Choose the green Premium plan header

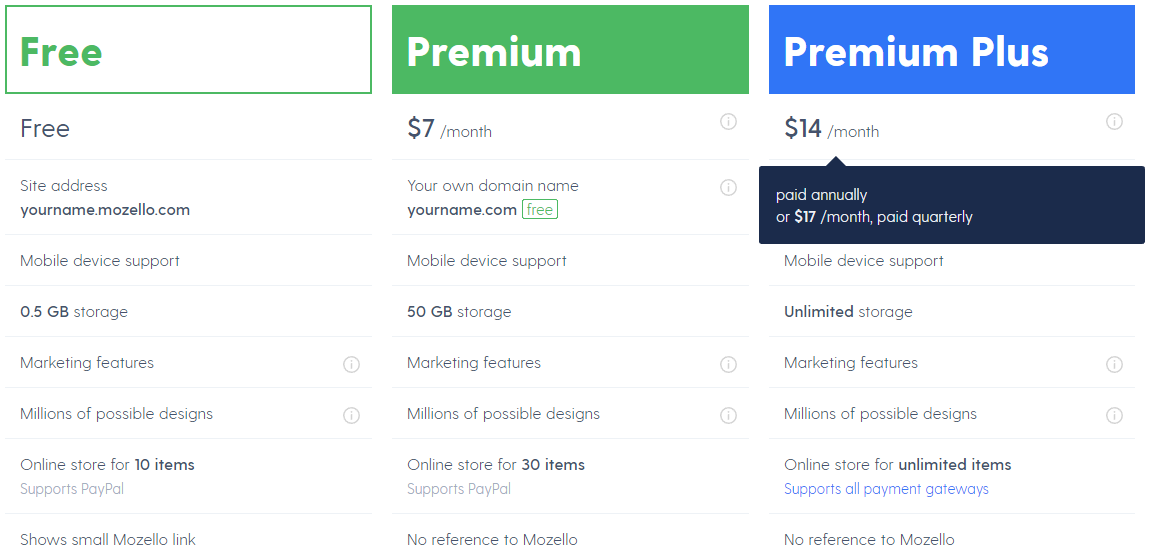(570, 50)
